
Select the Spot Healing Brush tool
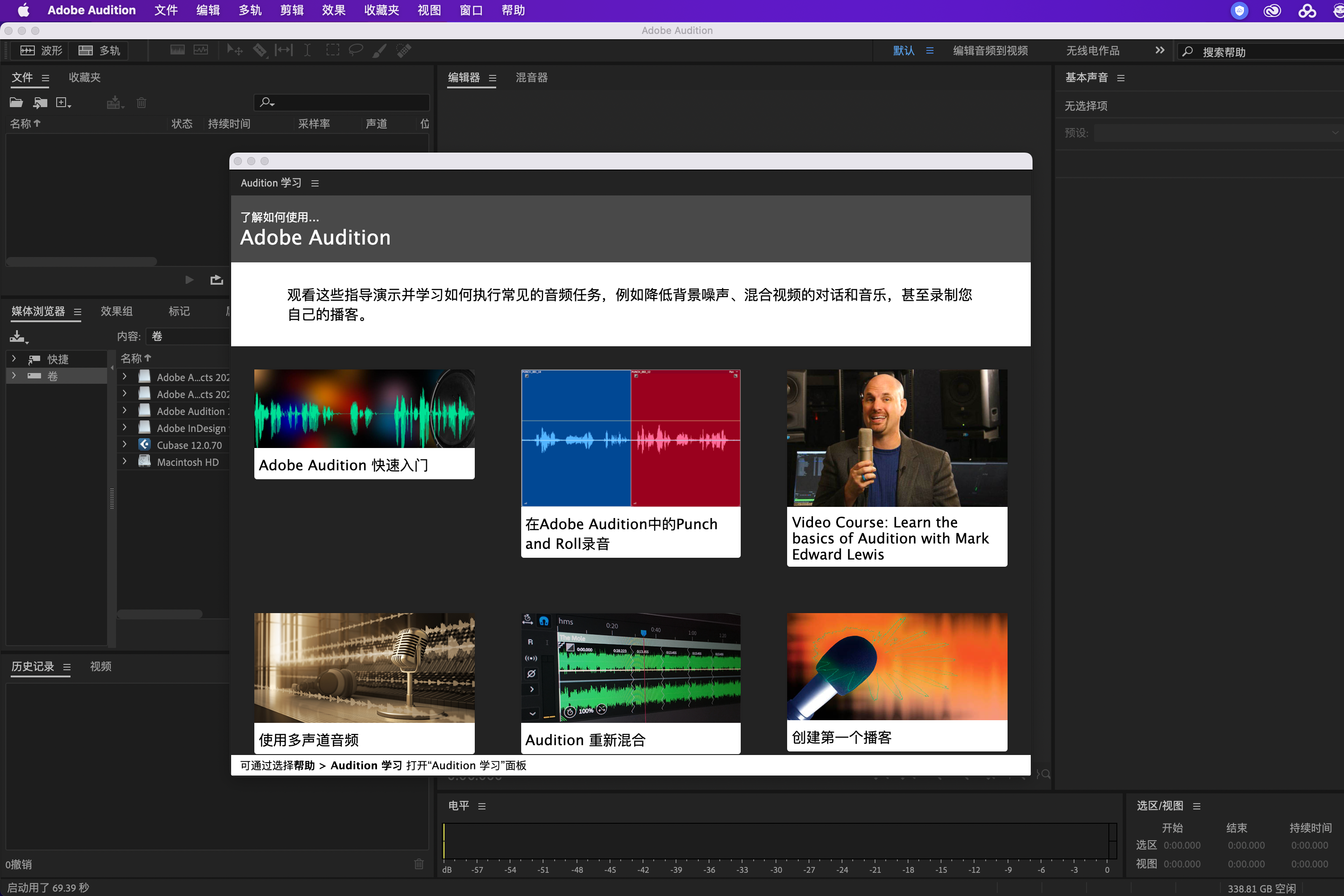(404, 50)
